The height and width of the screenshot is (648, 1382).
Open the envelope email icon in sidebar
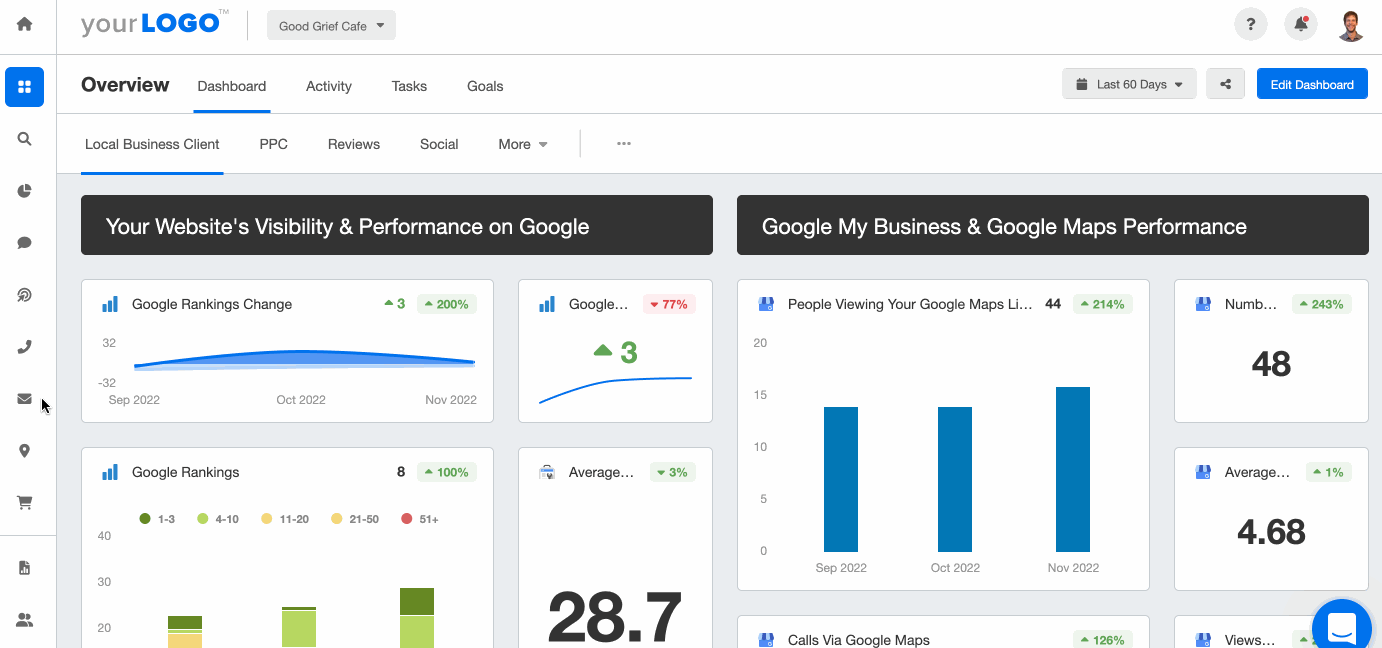click(24, 399)
